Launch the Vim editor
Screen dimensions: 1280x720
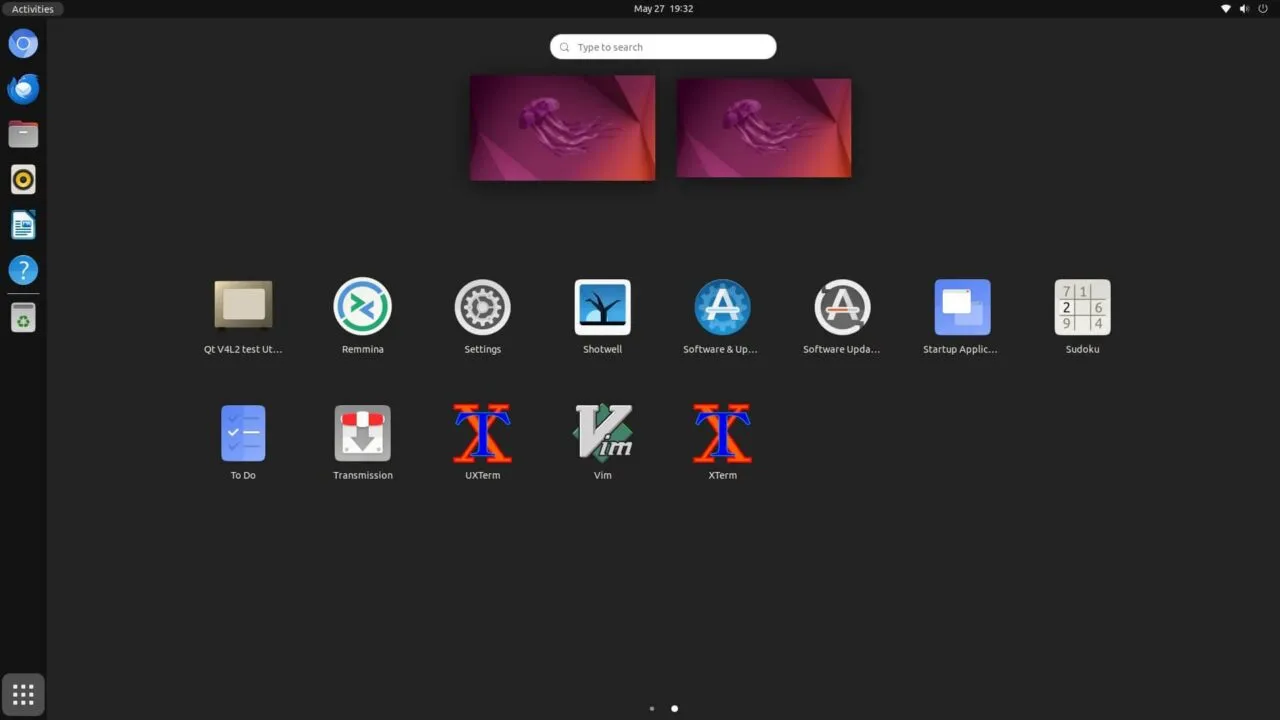tap(602, 433)
